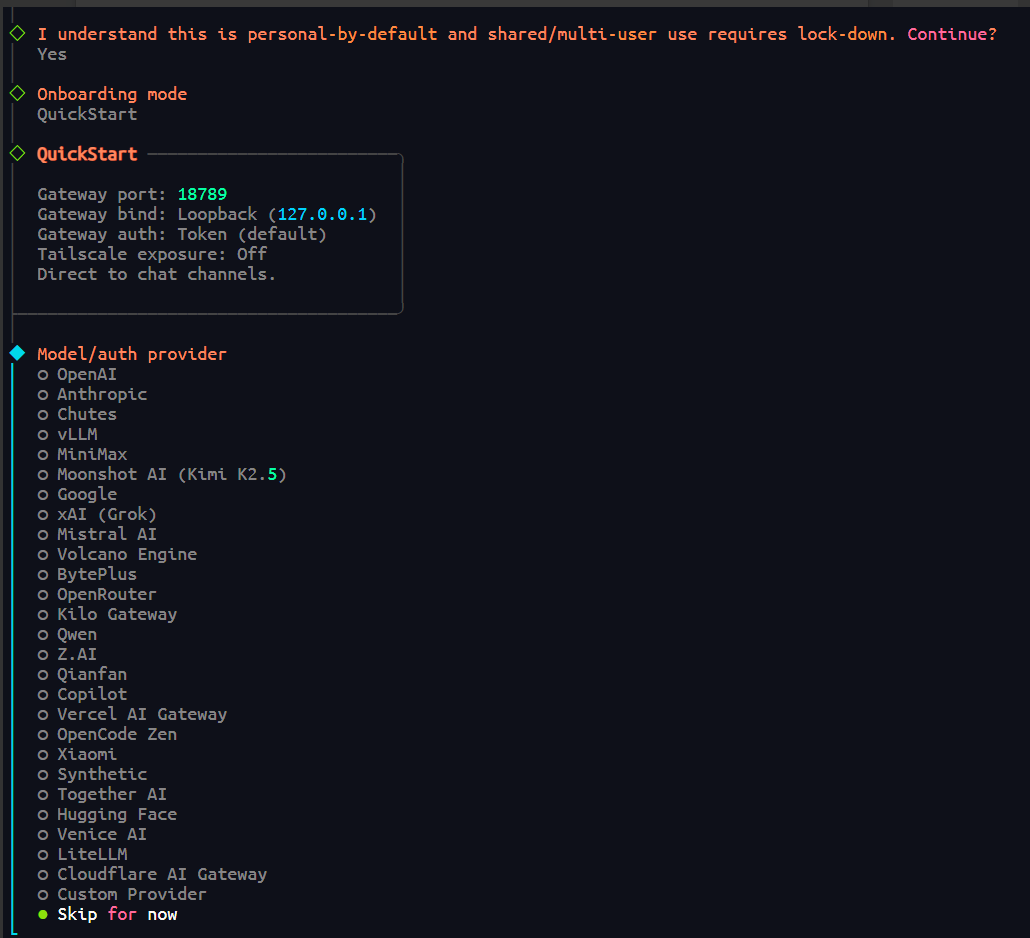Click the Tailscale exposure: Off line
The height and width of the screenshot is (938, 1030).
tap(152, 254)
